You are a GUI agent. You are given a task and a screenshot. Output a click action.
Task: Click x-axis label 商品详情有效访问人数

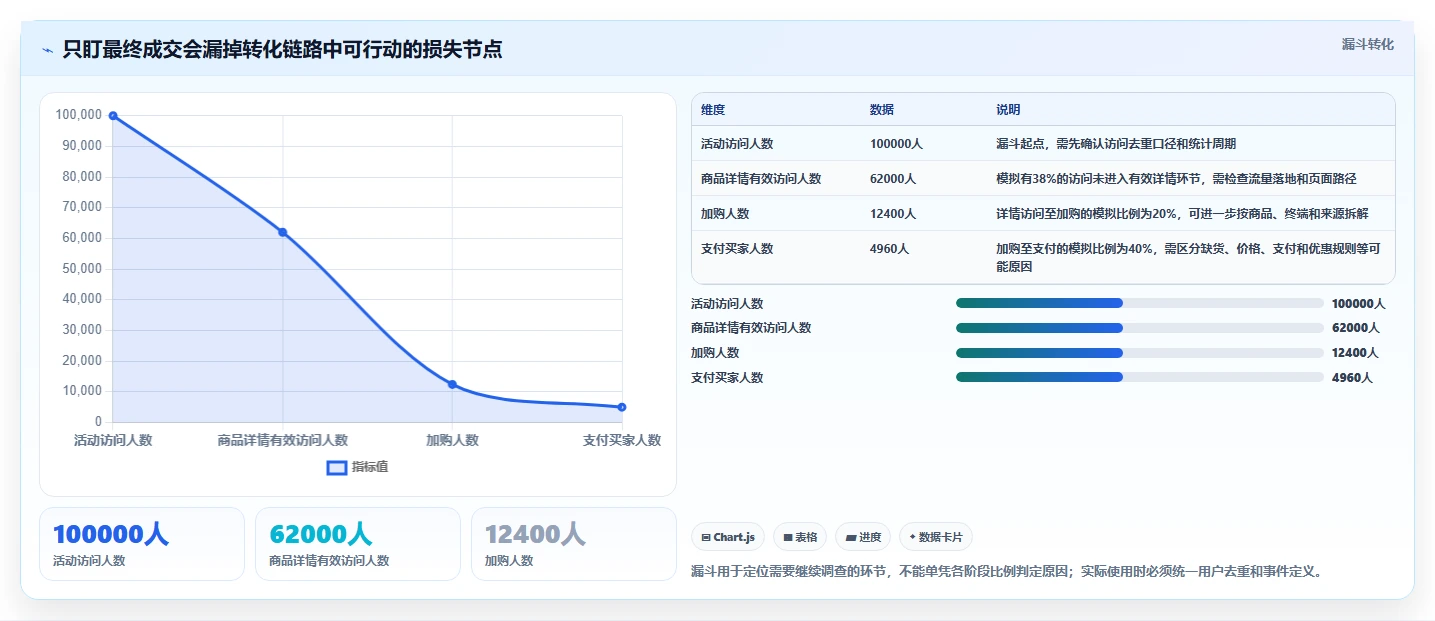pos(283,440)
